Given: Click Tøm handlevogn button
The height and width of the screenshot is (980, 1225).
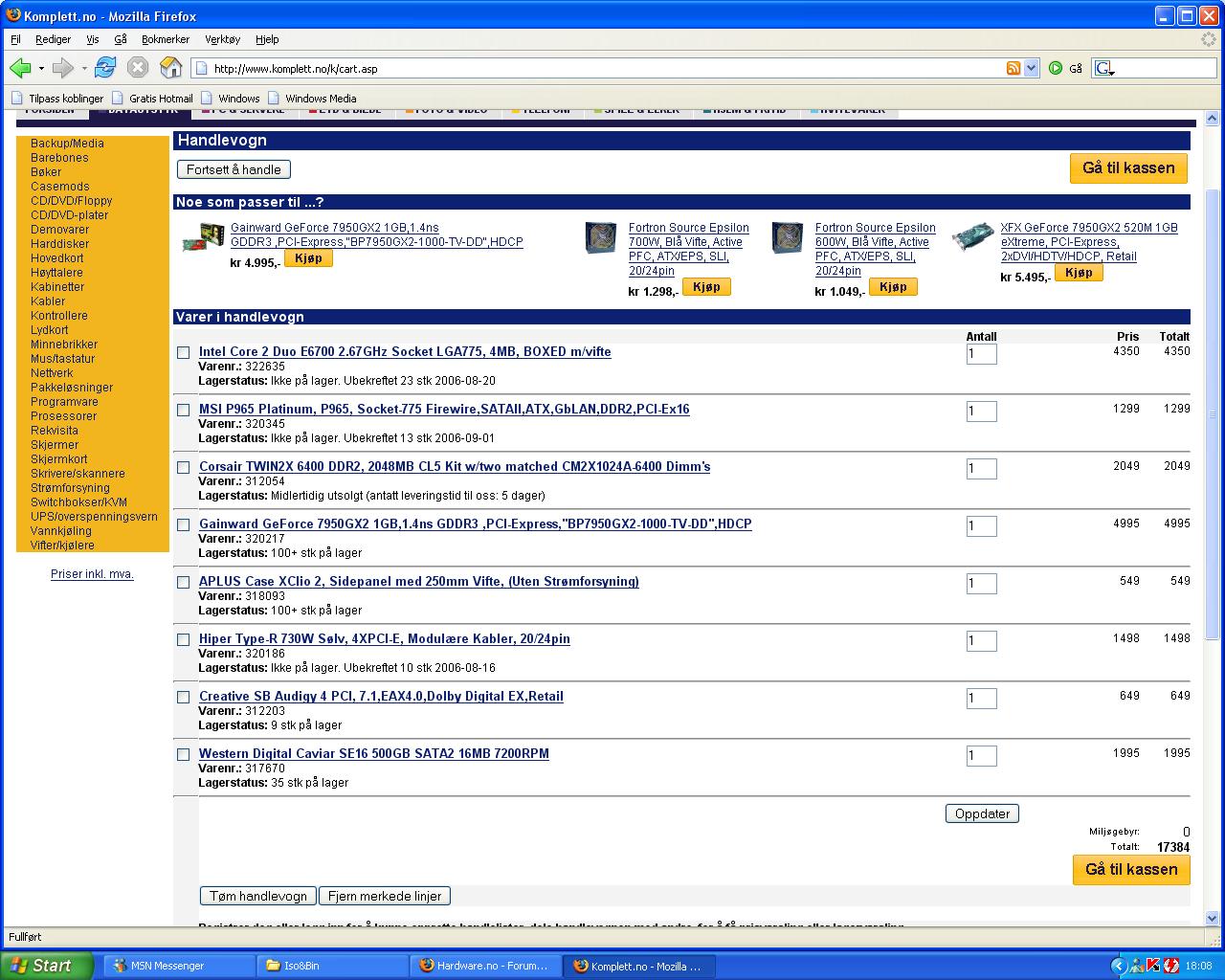Looking at the screenshot, I should pyautogui.click(x=258, y=896).
